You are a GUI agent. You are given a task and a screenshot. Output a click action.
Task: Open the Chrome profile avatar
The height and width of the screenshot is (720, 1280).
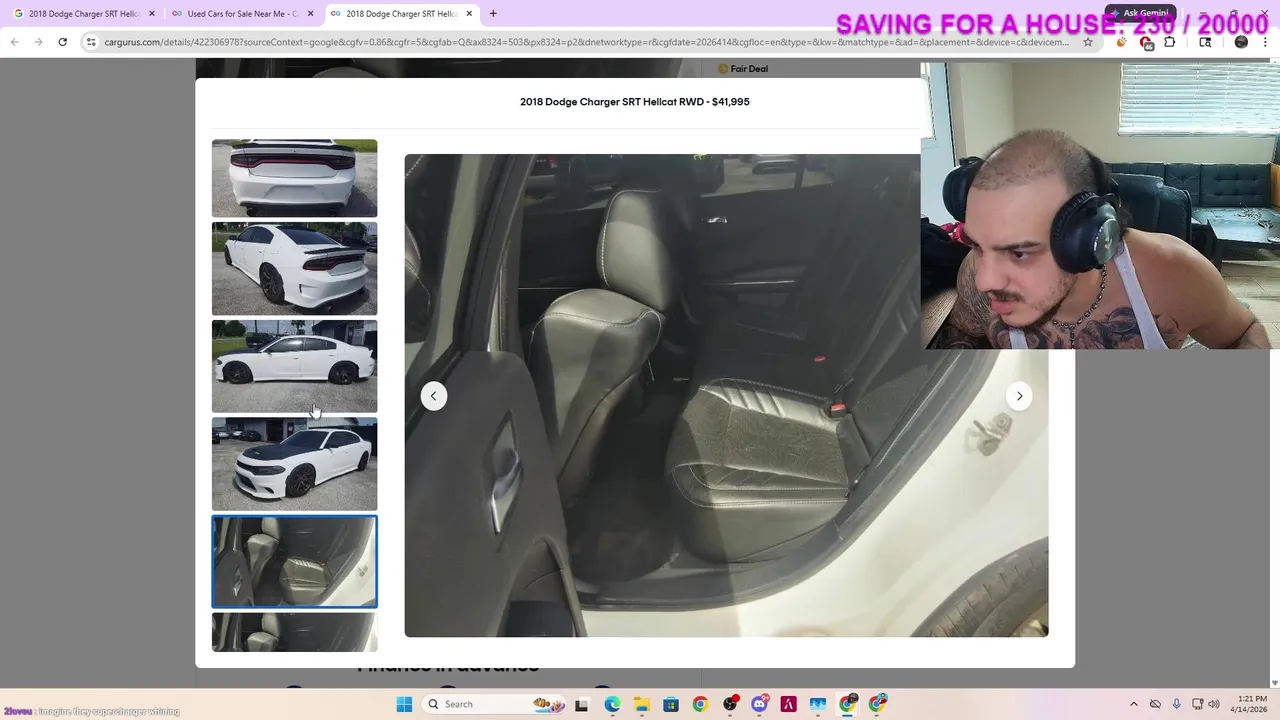click(x=1241, y=42)
